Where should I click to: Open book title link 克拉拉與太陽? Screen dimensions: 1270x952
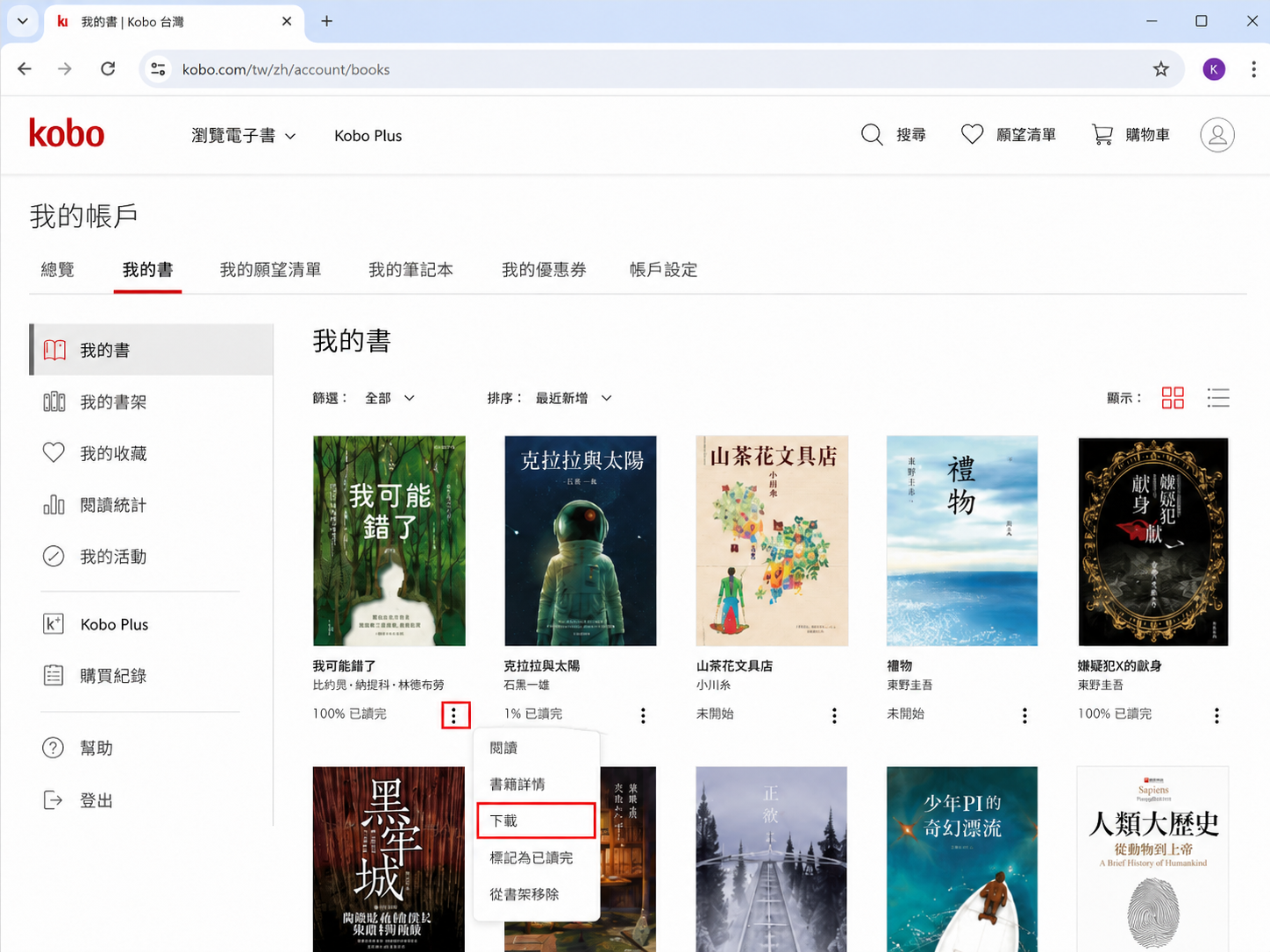click(x=542, y=665)
